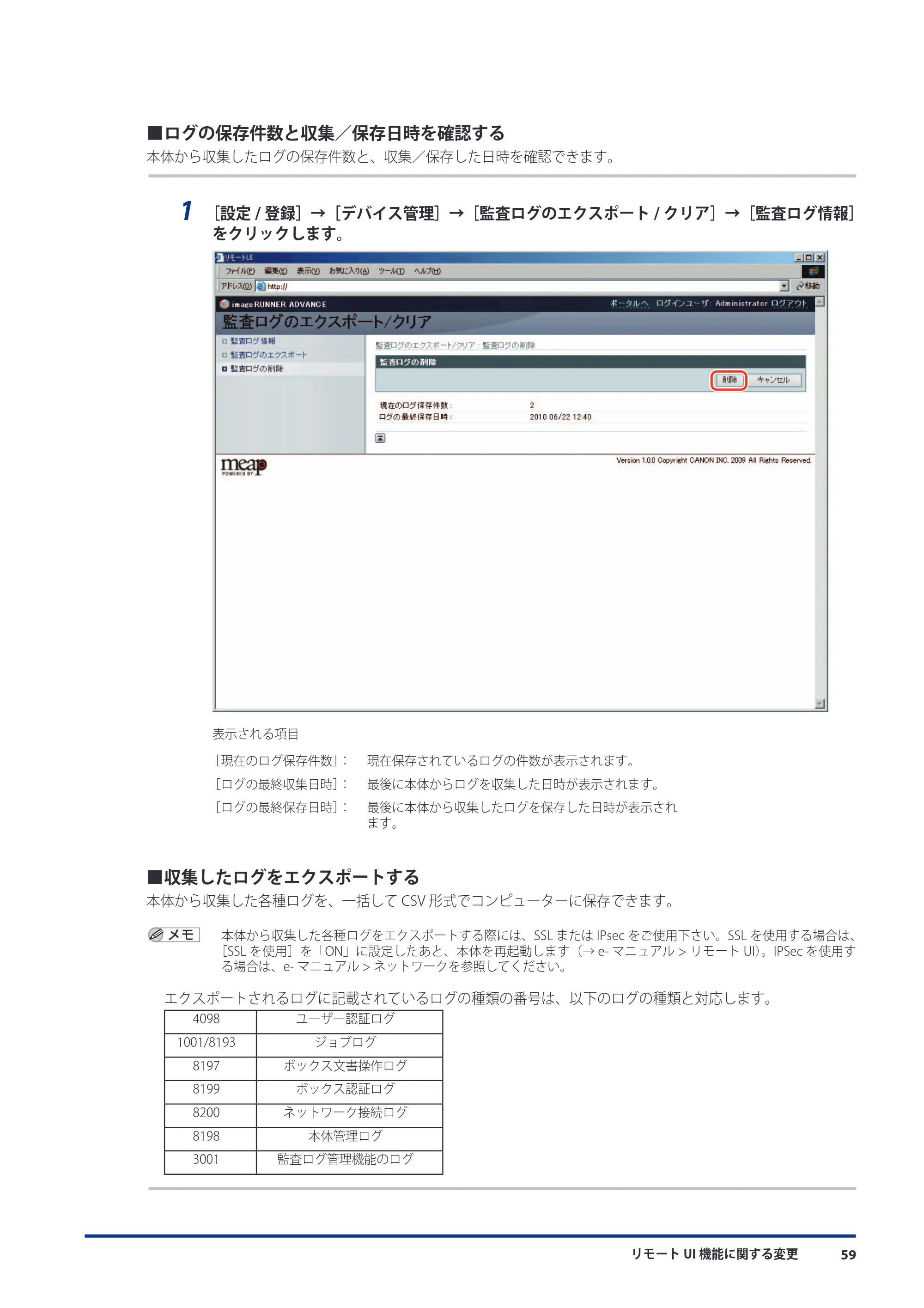Click the meap powered-by logo
Viewport: 924px width, 1308px height.
pyautogui.click(x=243, y=466)
